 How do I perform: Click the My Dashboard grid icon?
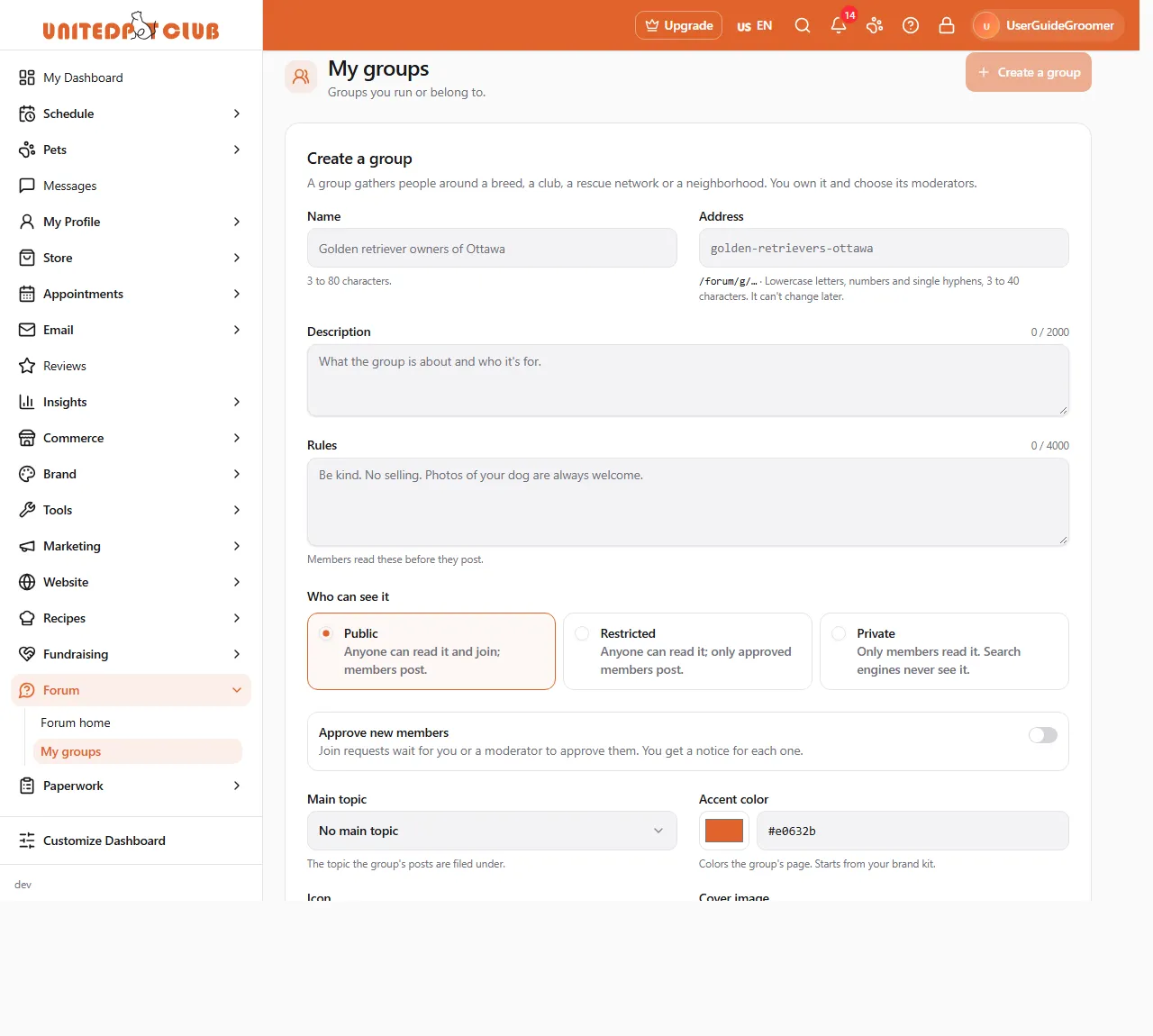(x=27, y=77)
